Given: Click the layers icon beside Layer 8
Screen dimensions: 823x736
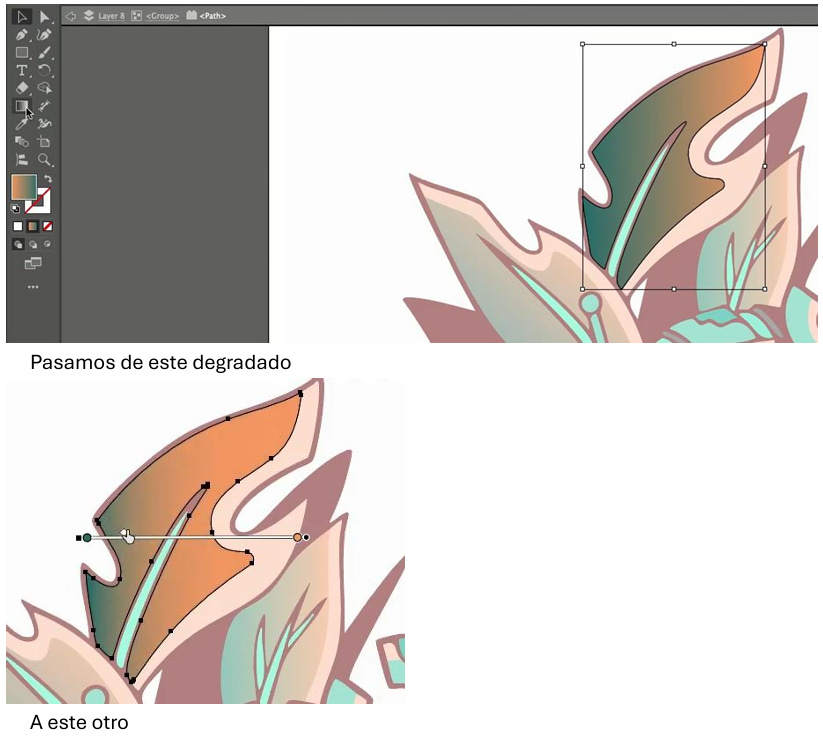Looking at the screenshot, I should [x=89, y=16].
